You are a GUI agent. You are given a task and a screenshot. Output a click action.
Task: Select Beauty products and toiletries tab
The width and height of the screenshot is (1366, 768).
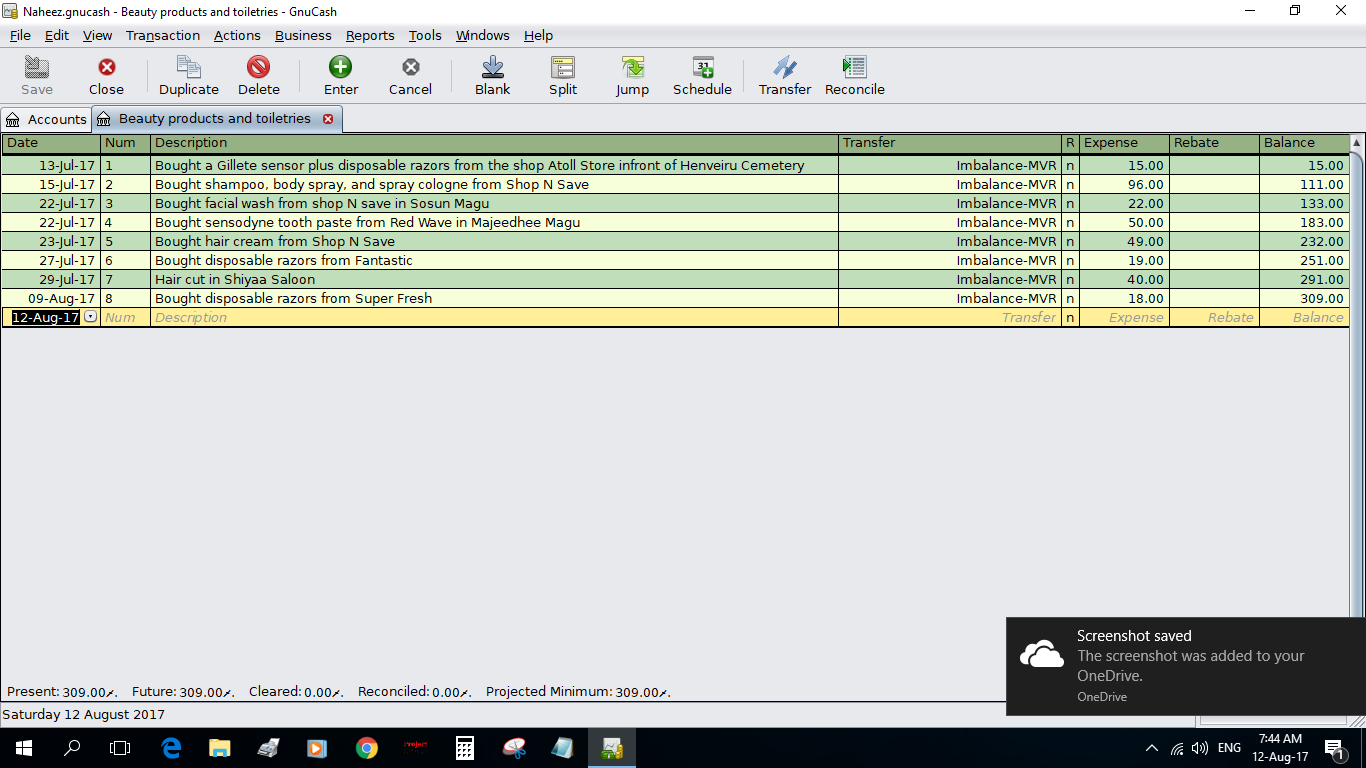pyautogui.click(x=215, y=118)
